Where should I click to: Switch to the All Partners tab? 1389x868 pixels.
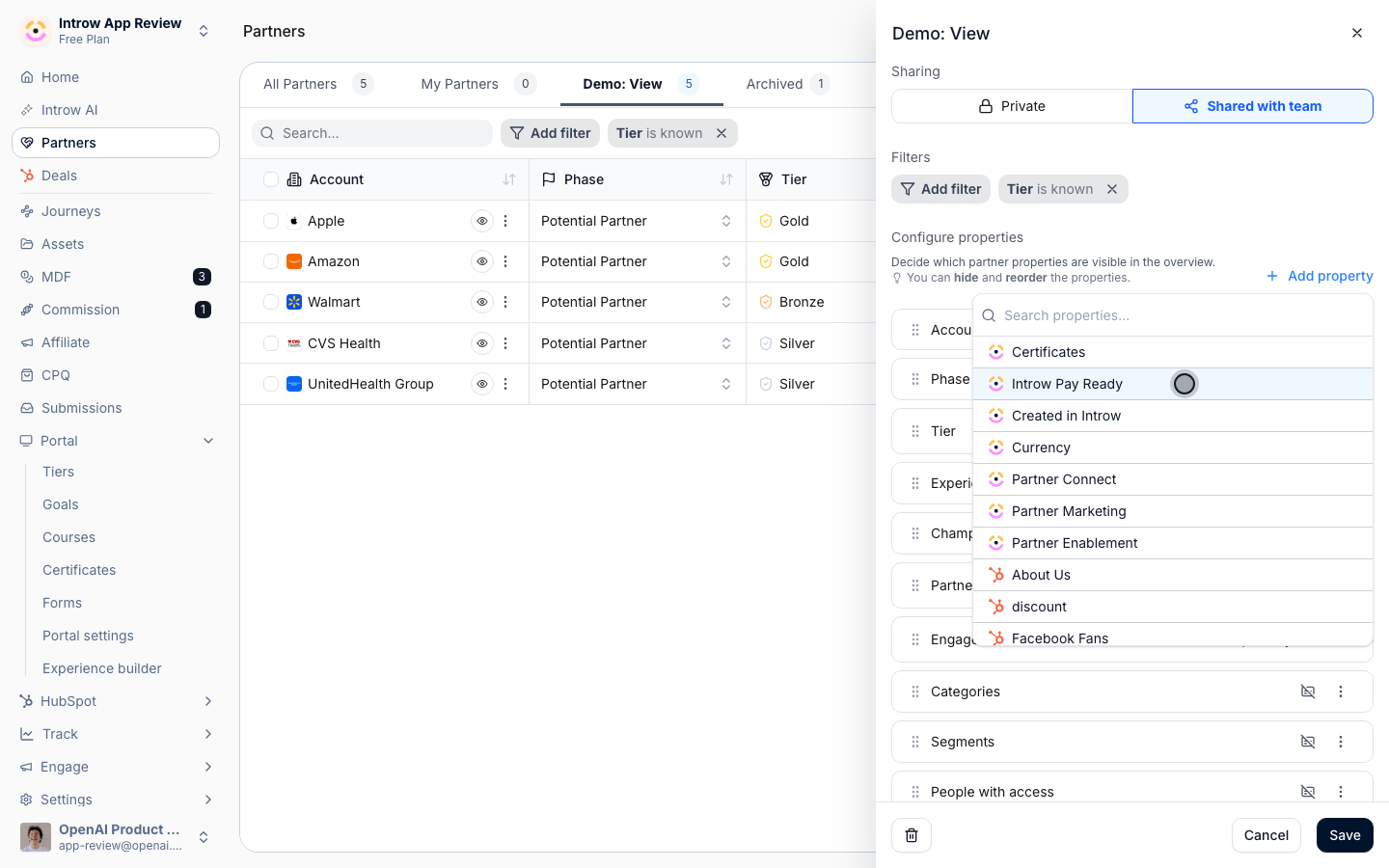[x=317, y=84]
